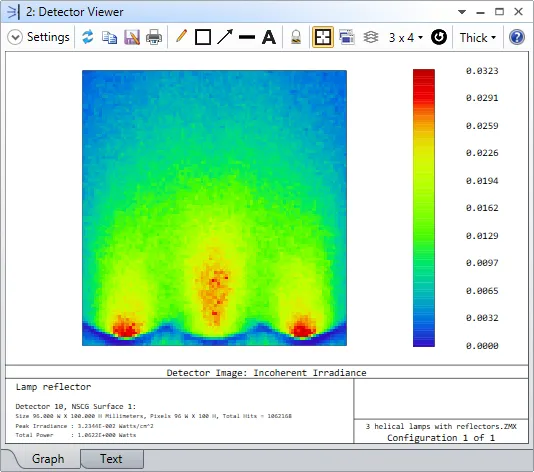This screenshot has width=534, height=472.
Task: Expand the Settings chevron
Action: (15, 37)
